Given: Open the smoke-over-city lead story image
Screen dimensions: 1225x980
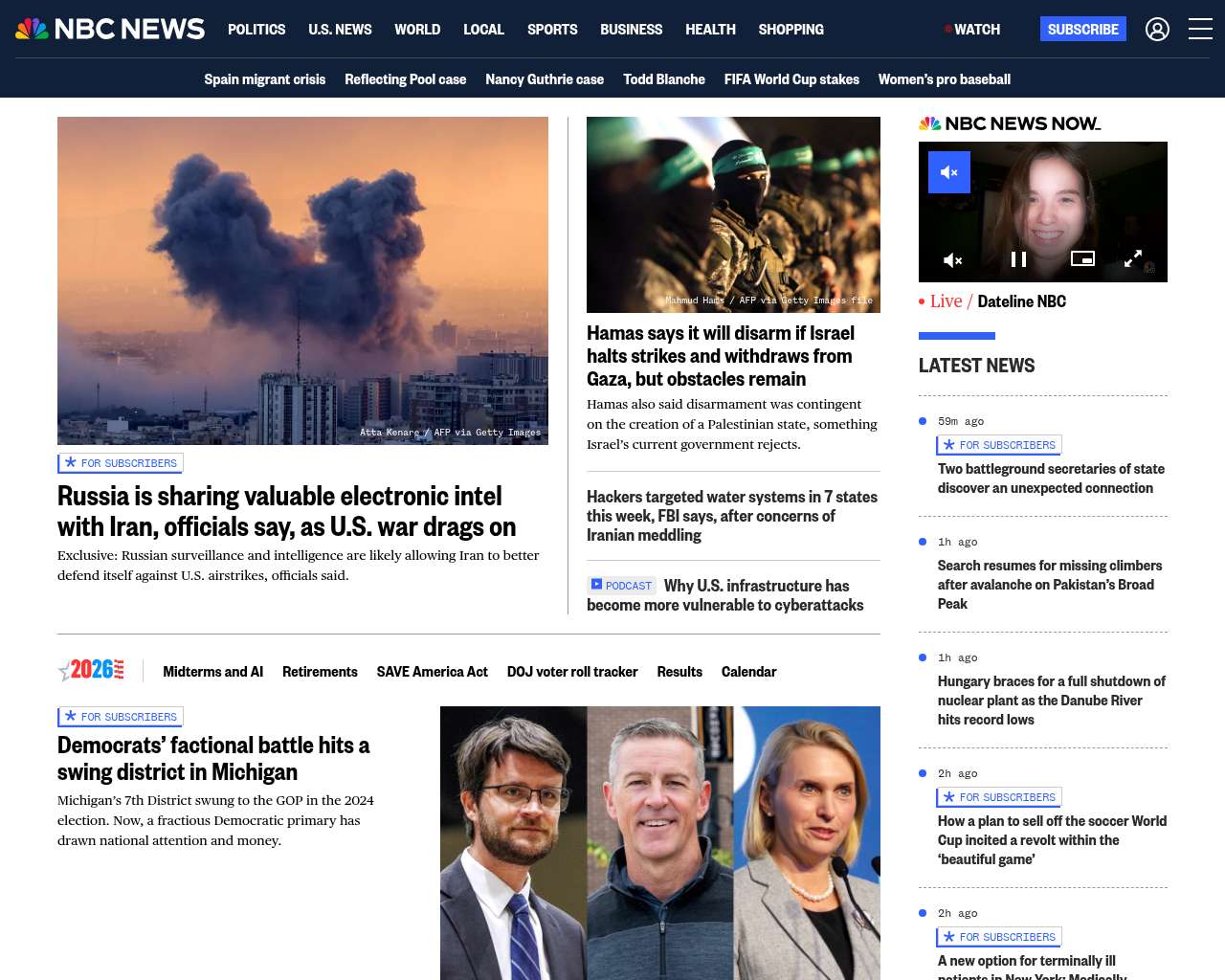Looking at the screenshot, I should (302, 280).
